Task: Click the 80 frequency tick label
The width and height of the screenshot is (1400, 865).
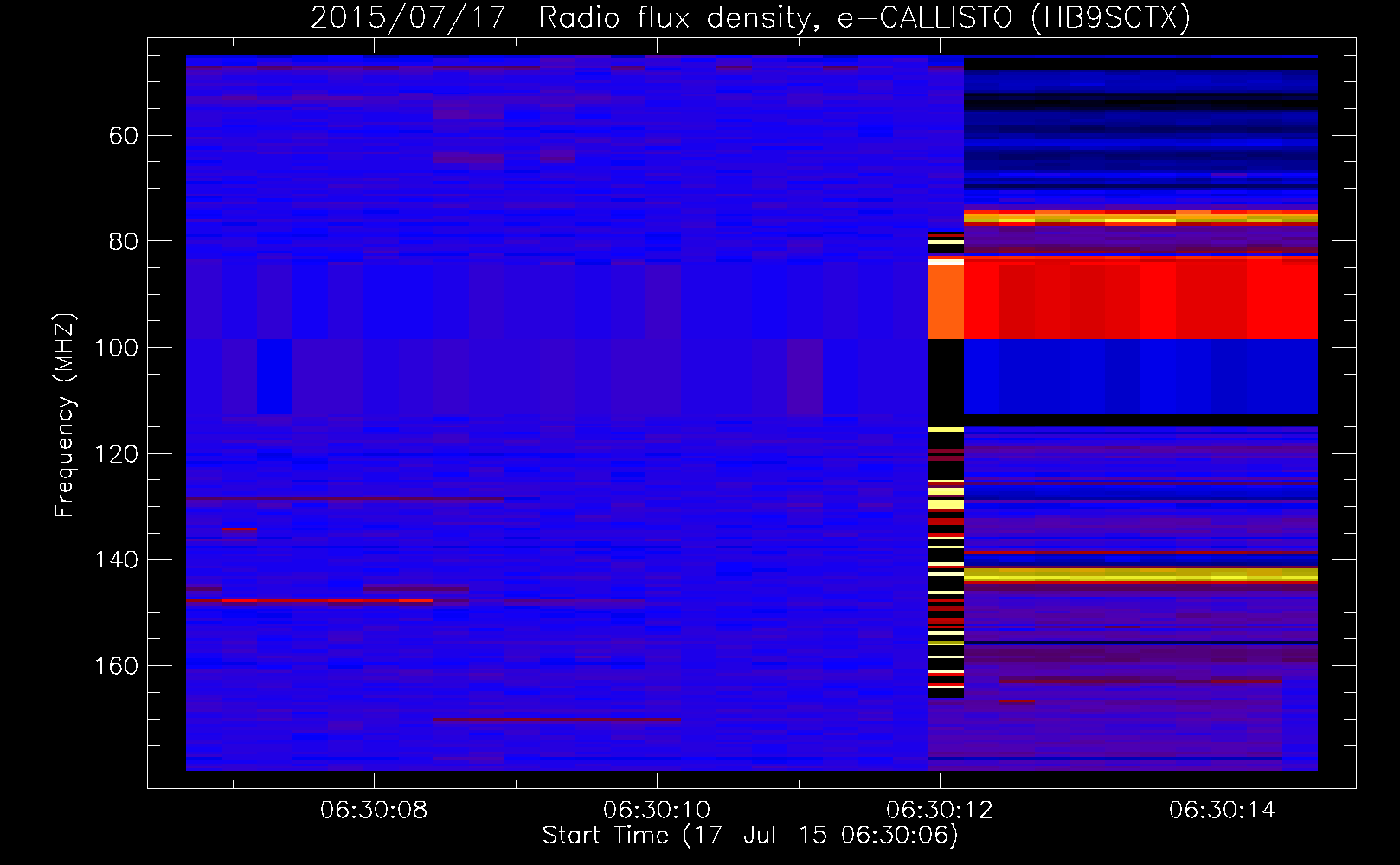Action: [124, 241]
